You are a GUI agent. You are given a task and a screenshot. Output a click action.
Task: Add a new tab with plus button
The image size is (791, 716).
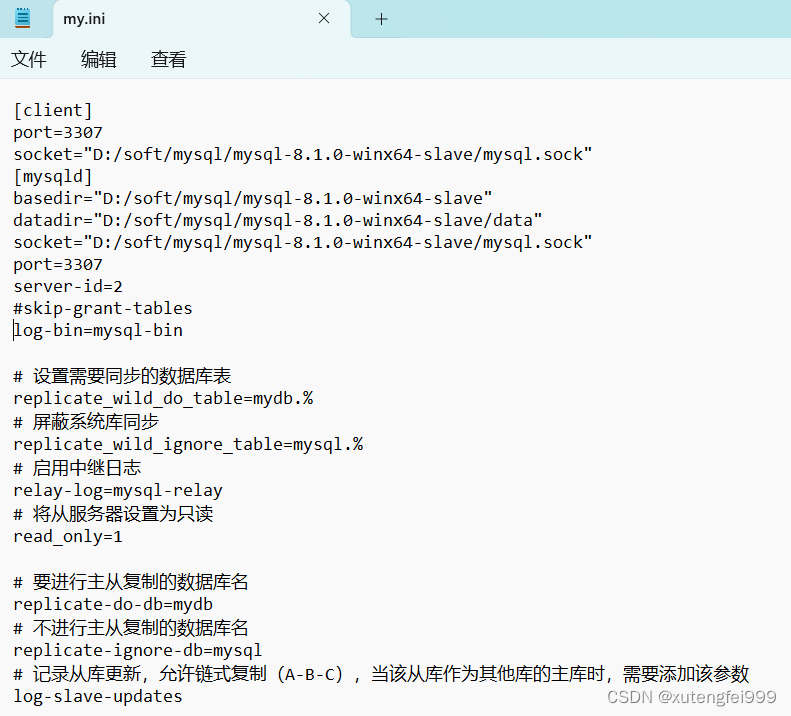pos(381,19)
